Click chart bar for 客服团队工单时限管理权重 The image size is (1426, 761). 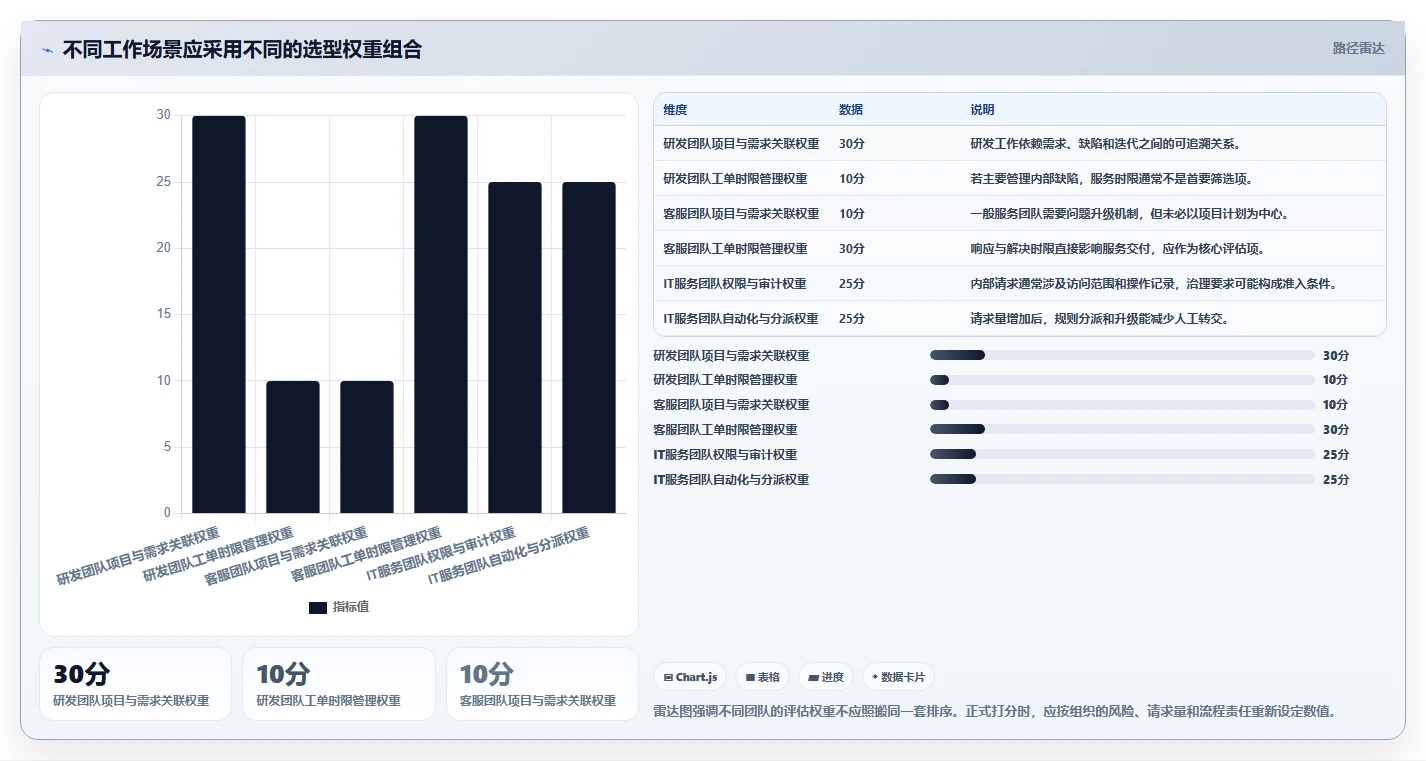pos(441,315)
